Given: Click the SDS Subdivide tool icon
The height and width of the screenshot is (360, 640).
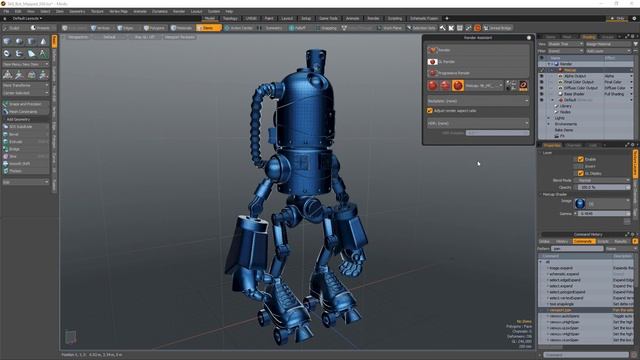Looking at the screenshot, I should click(6, 127).
